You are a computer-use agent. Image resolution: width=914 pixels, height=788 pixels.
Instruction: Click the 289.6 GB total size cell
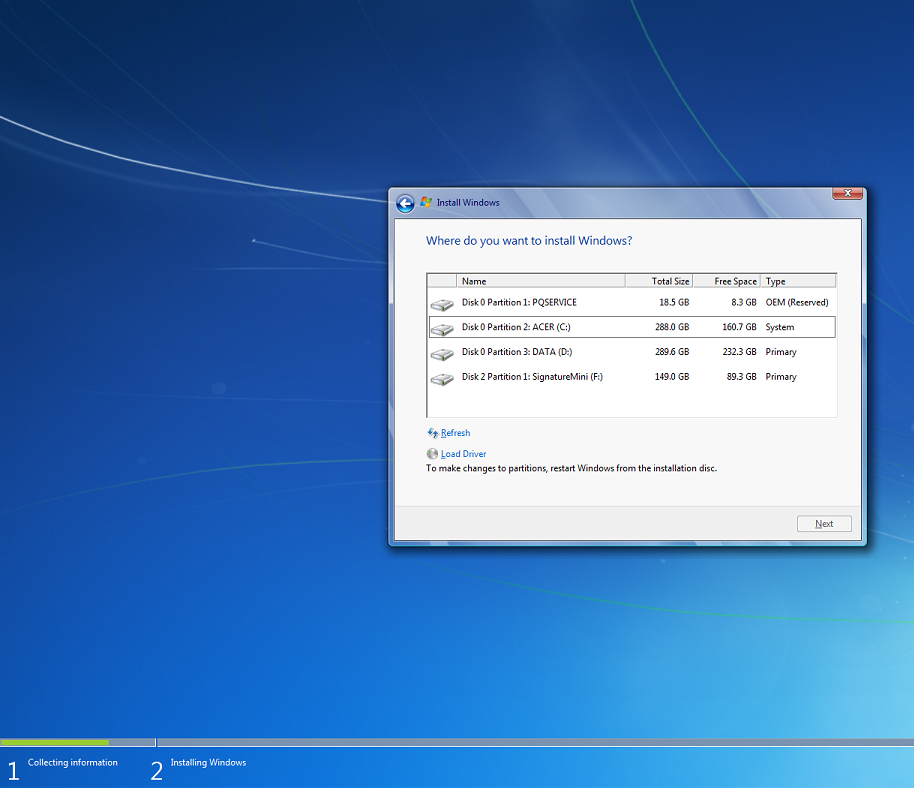(672, 352)
